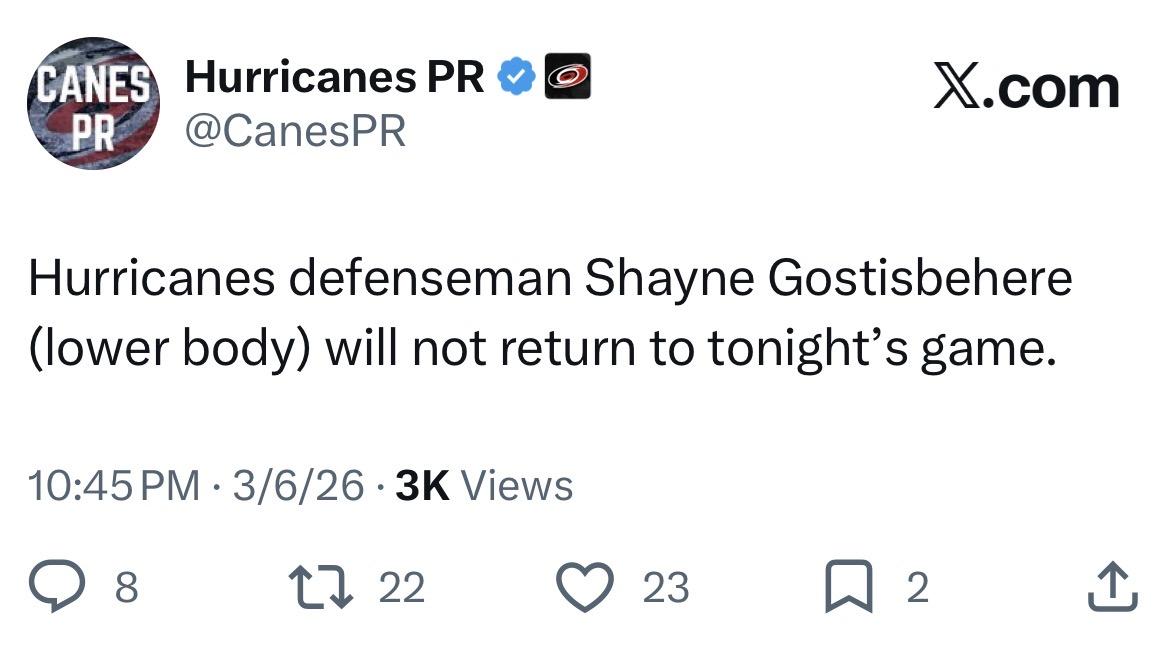The width and height of the screenshot is (1161, 671).
Task: Click the 10:45 PM timestamp
Action: (114, 486)
